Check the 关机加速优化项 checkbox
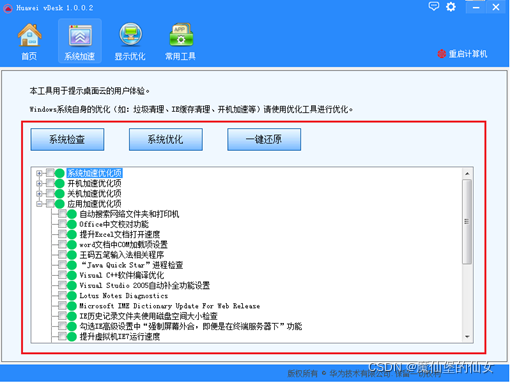Image resolution: width=510 pixels, height=383 pixels. (50, 193)
